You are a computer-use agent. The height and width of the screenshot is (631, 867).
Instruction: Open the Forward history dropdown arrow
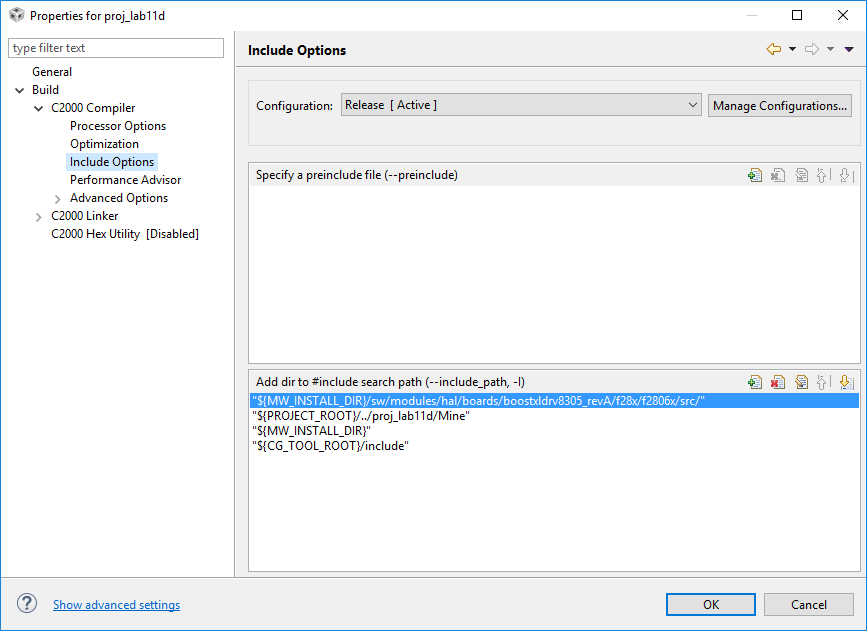(x=831, y=49)
